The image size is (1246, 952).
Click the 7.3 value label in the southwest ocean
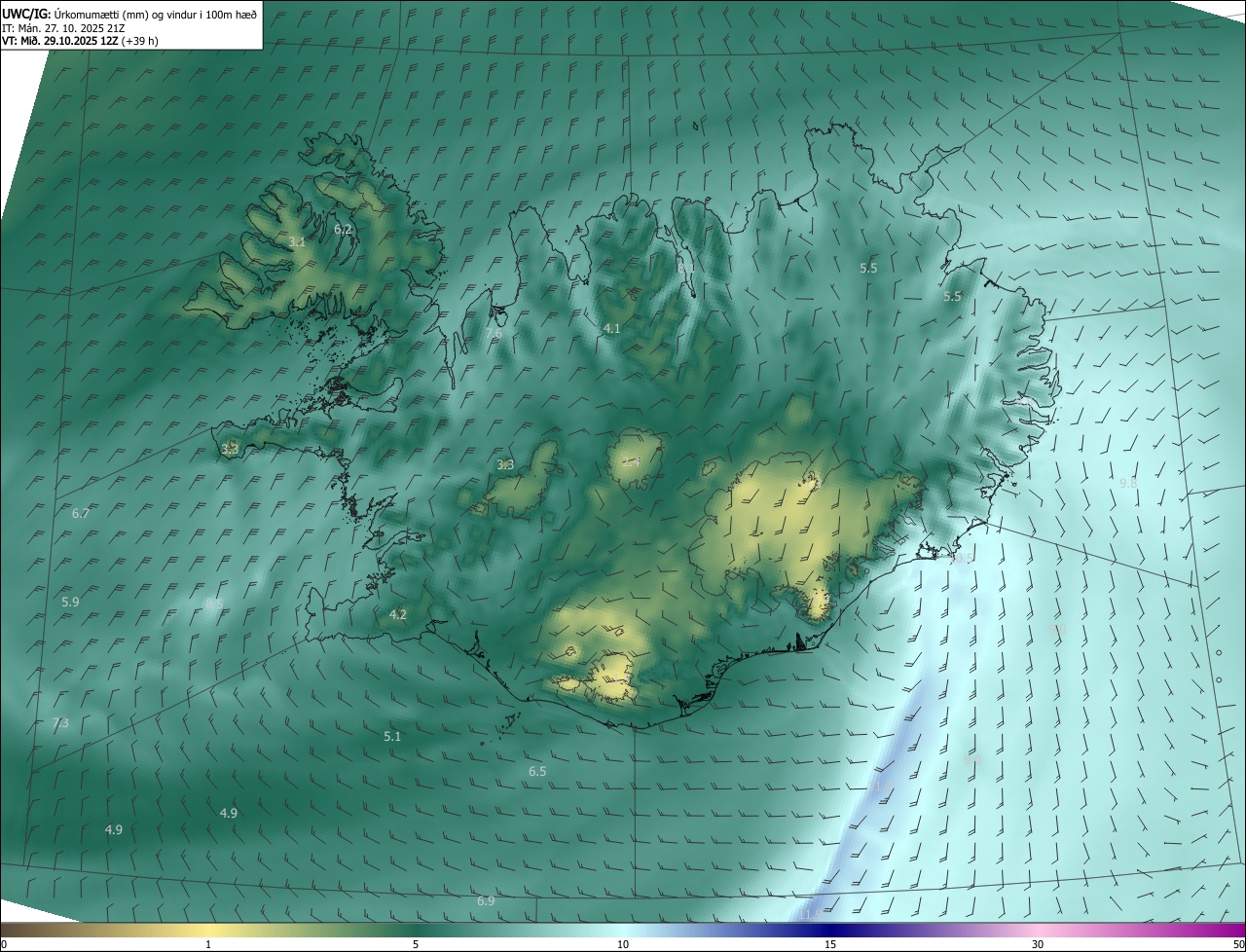pos(60,723)
